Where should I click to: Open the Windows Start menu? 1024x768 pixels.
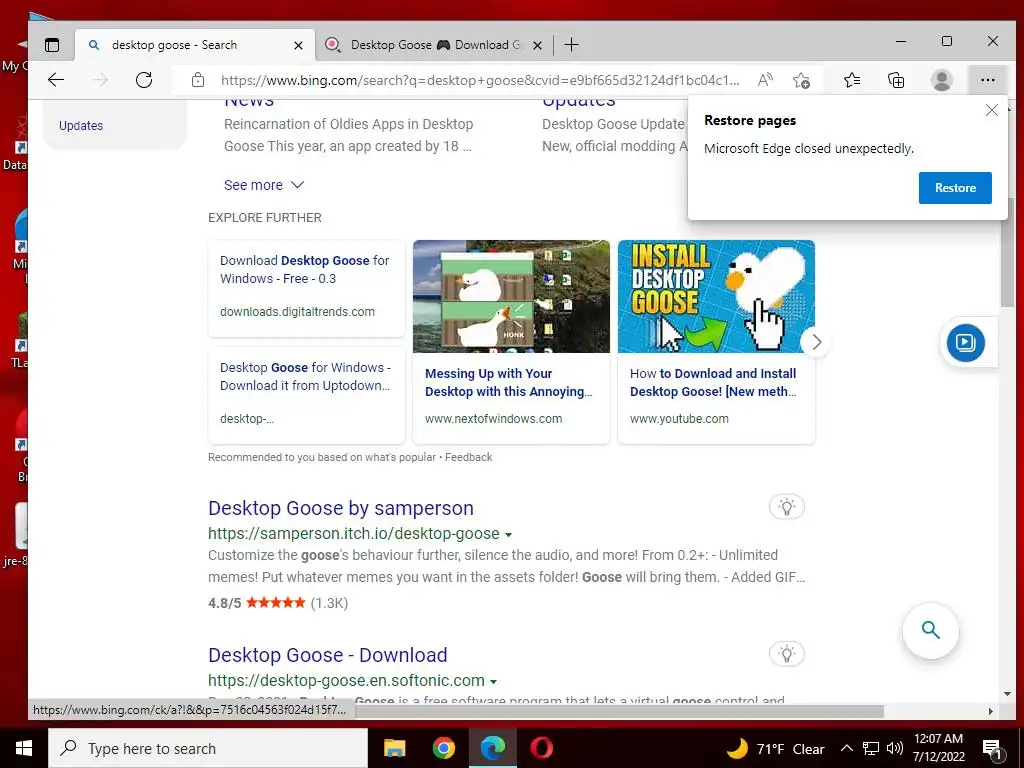point(24,748)
